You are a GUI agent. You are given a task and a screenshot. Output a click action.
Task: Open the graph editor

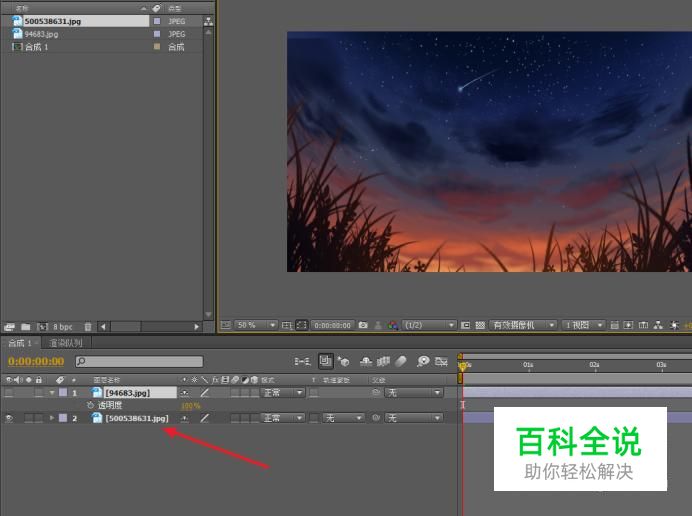tap(441, 362)
